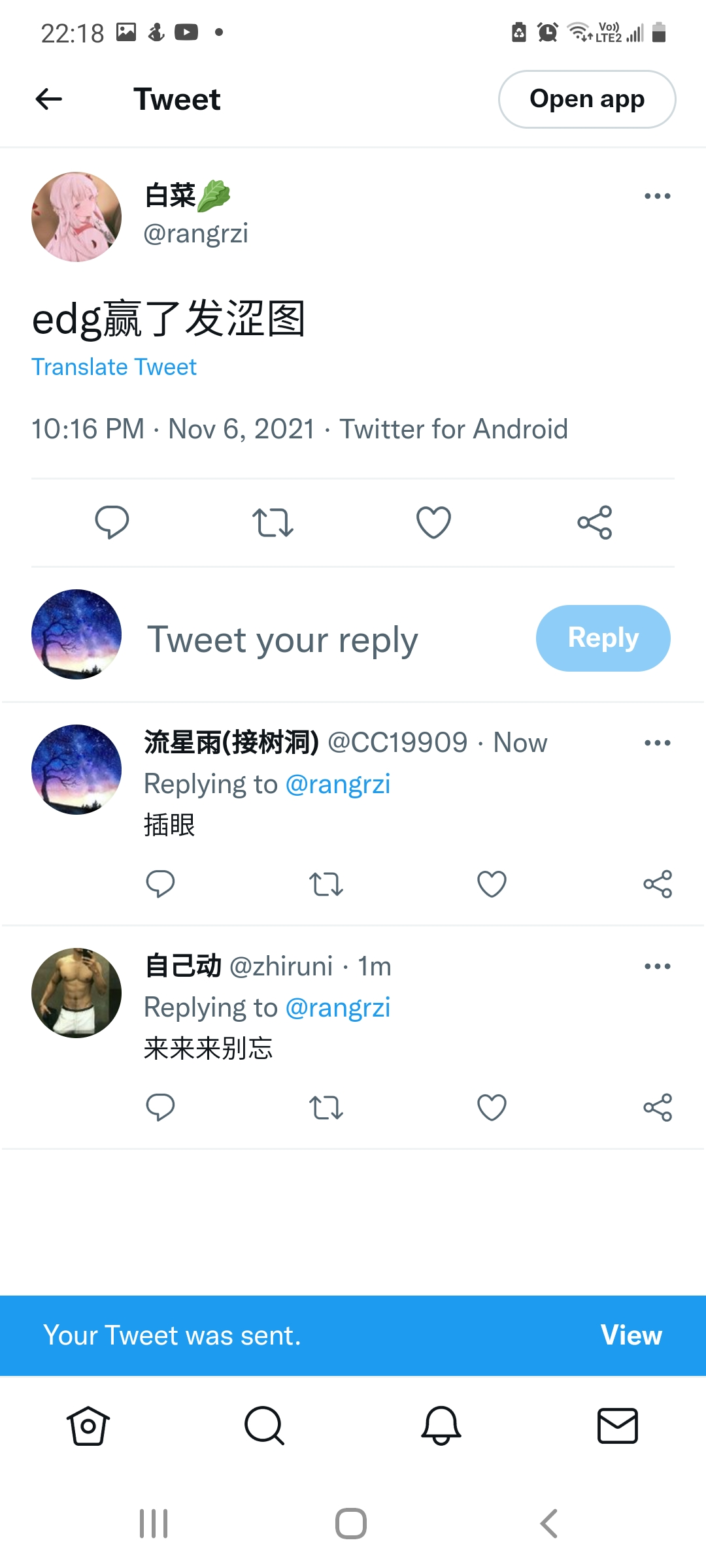Open more options on the @CC19909 reply

coord(658,743)
